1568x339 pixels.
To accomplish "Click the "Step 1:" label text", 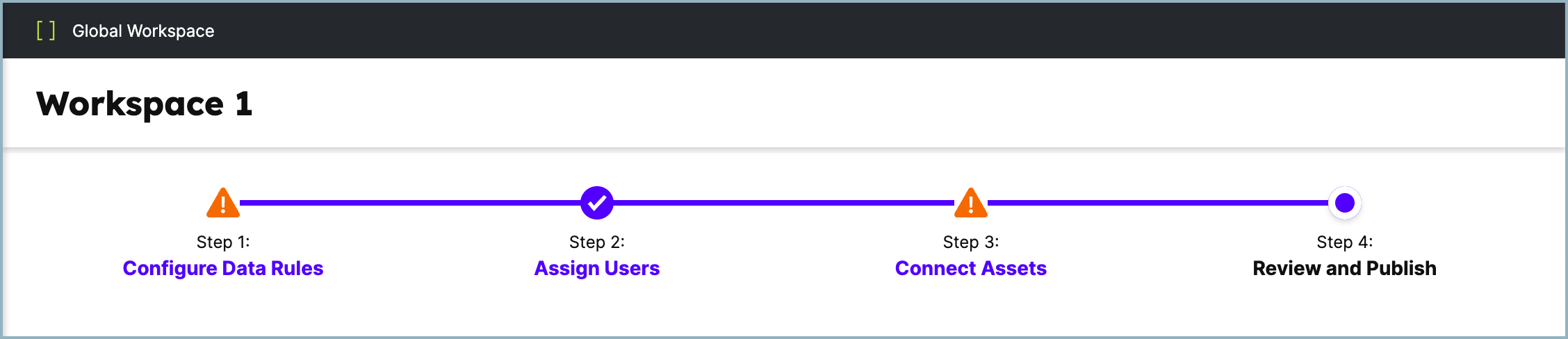I will tap(223, 242).
